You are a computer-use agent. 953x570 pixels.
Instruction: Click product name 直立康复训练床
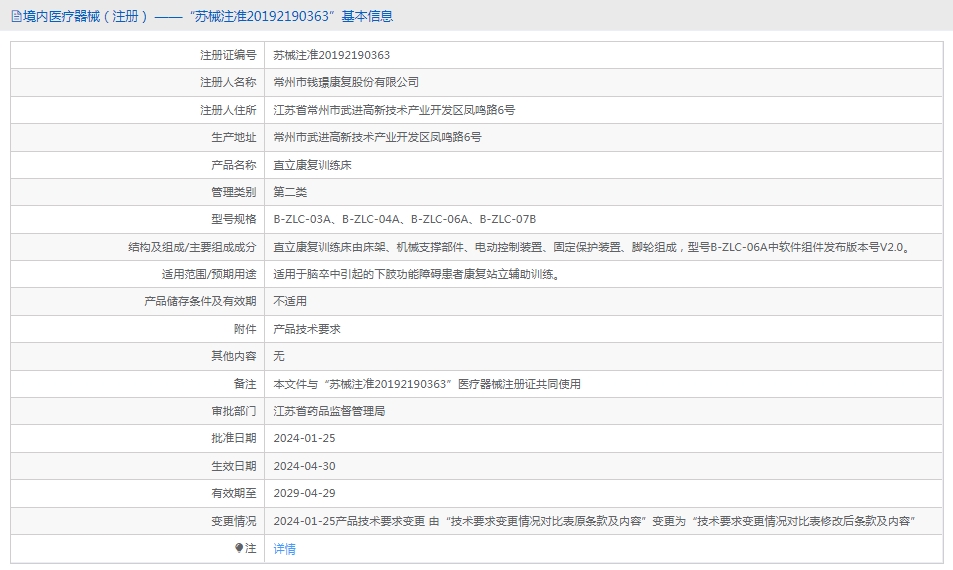312,165
